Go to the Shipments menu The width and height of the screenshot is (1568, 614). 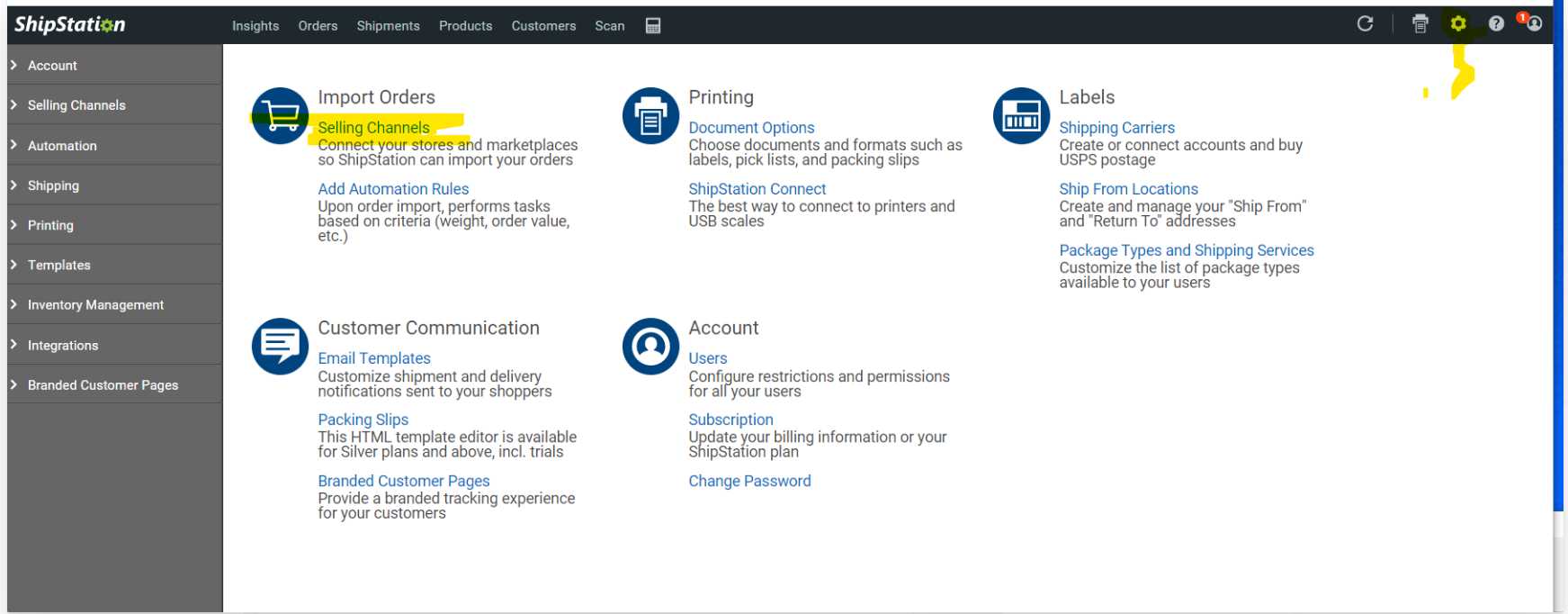pos(388,26)
